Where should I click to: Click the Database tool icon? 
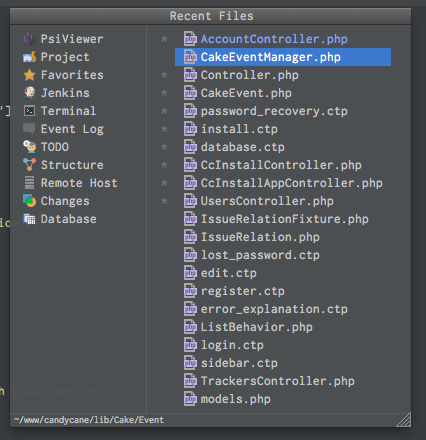pos(29,219)
